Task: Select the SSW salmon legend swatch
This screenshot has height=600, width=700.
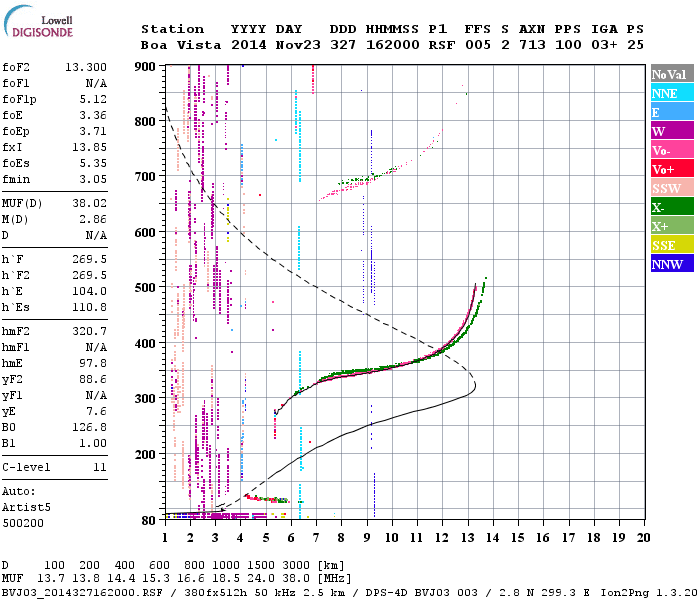Action: coord(672,188)
